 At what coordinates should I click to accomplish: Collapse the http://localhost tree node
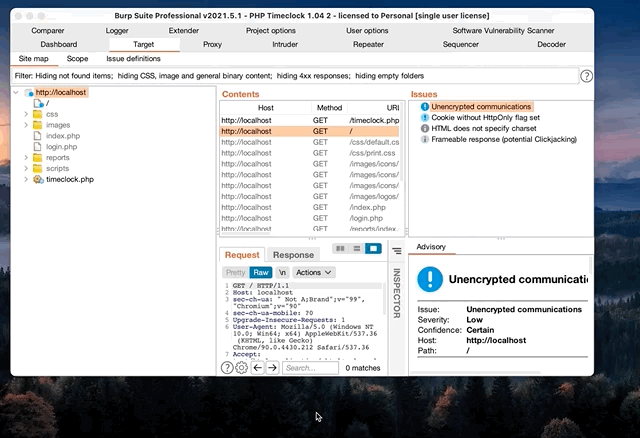(17, 93)
